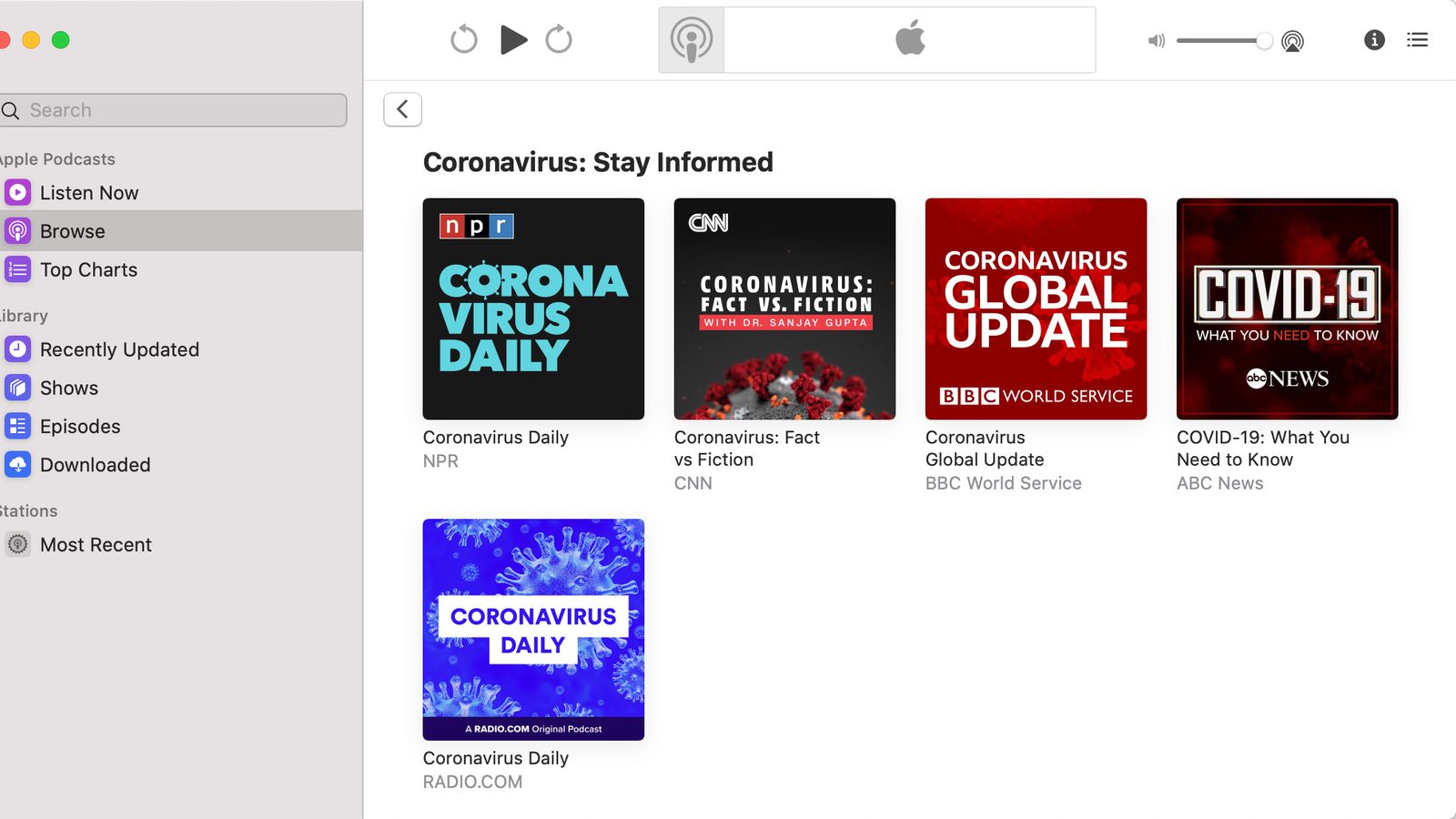Click the NPR publisher label
The height and width of the screenshot is (819, 1456).
[440, 461]
